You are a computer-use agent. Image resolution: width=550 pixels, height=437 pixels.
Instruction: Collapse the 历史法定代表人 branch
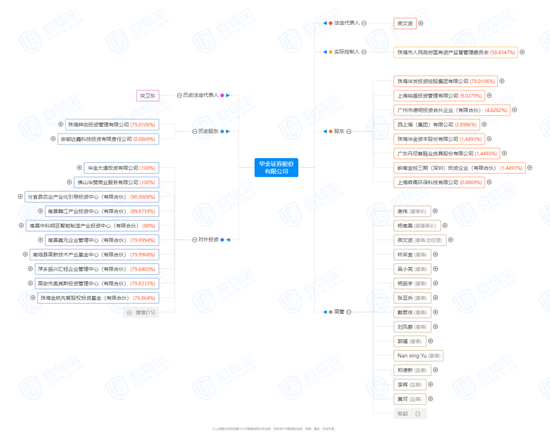[179, 95]
